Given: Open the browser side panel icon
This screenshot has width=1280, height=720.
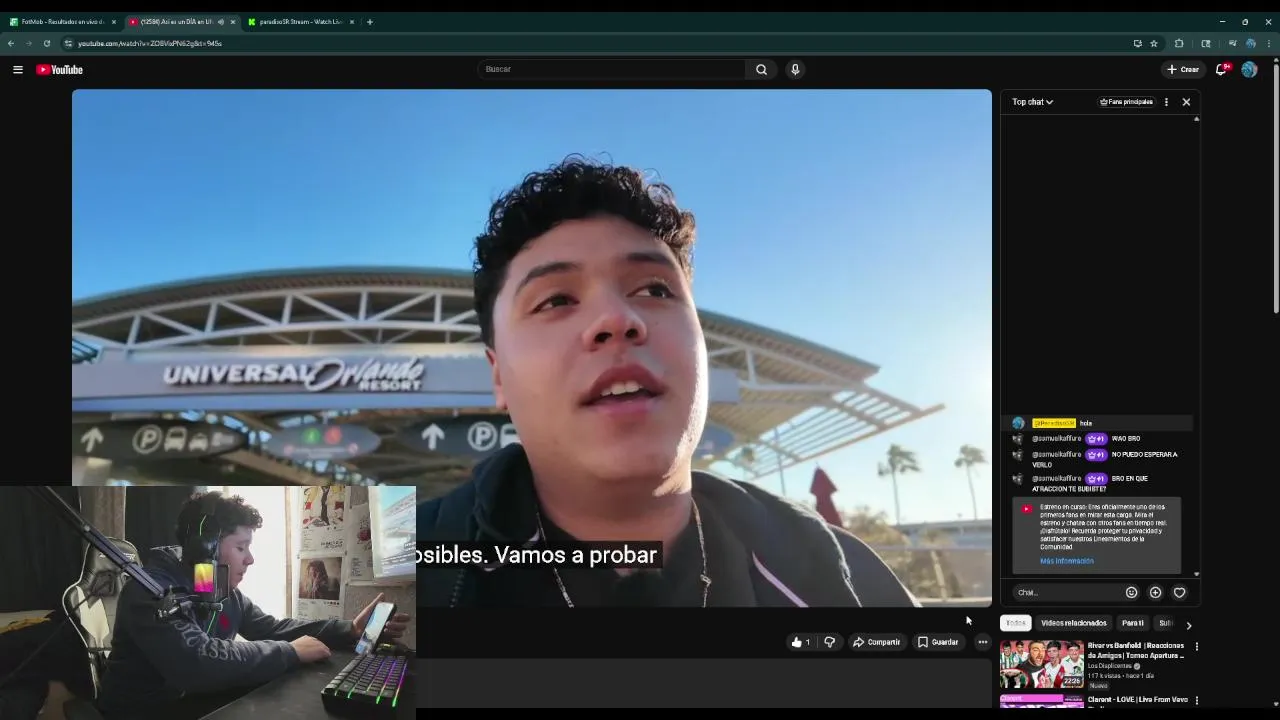Looking at the screenshot, I should [1205, 43].
